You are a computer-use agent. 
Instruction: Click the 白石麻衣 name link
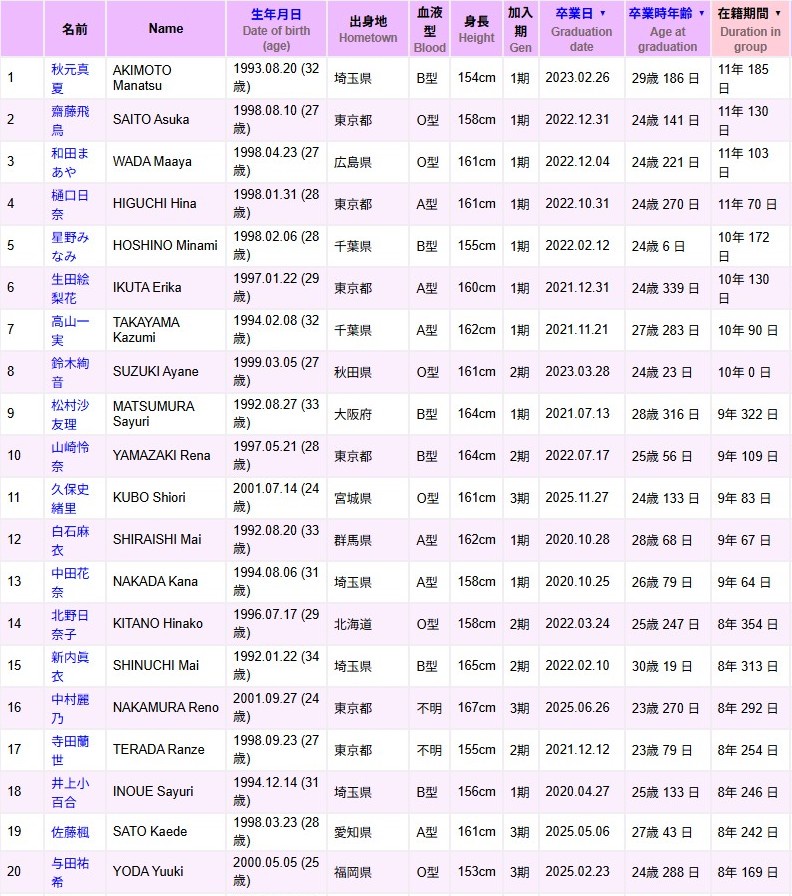pyautogui.click(x=70, y=540)
